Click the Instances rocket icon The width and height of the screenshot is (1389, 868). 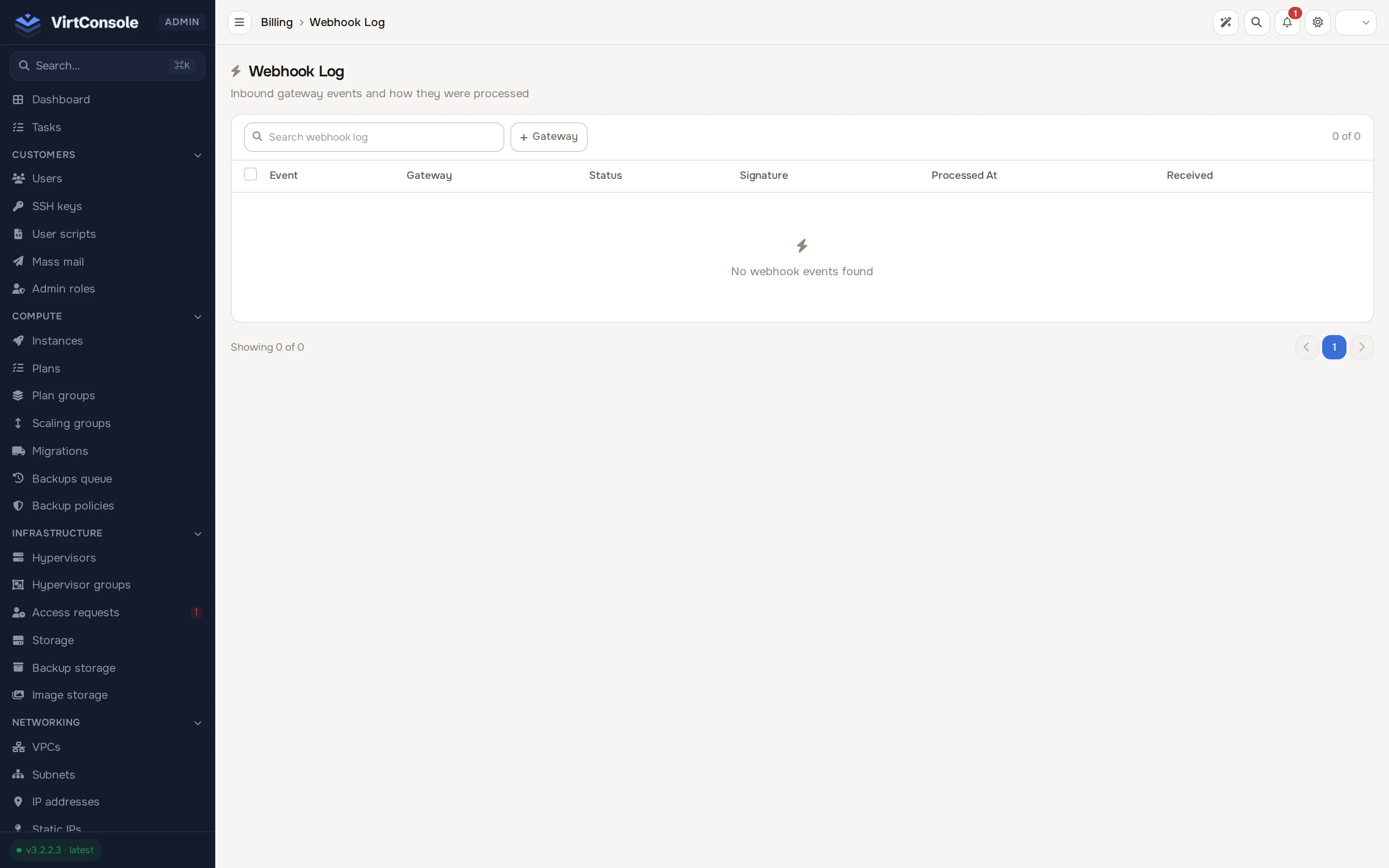tap(18, 341)
